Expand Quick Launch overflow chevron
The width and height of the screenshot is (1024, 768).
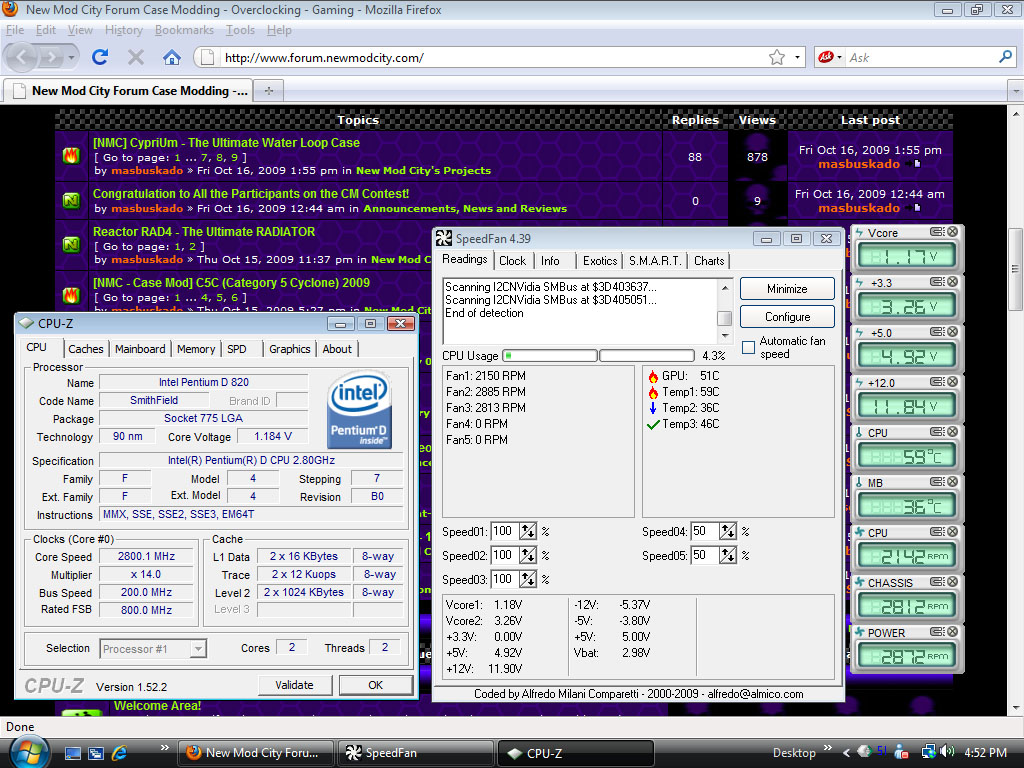point(165,748)
